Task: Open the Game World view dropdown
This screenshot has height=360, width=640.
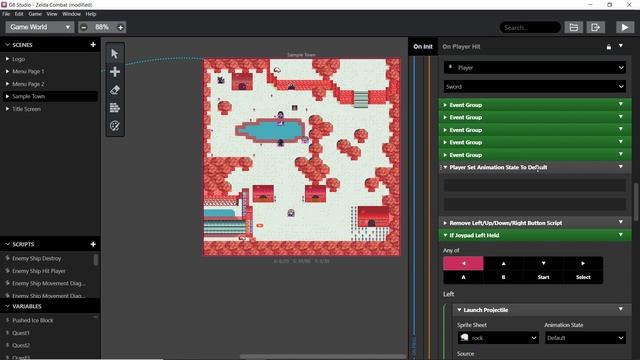Action: (x=40, y=27)
